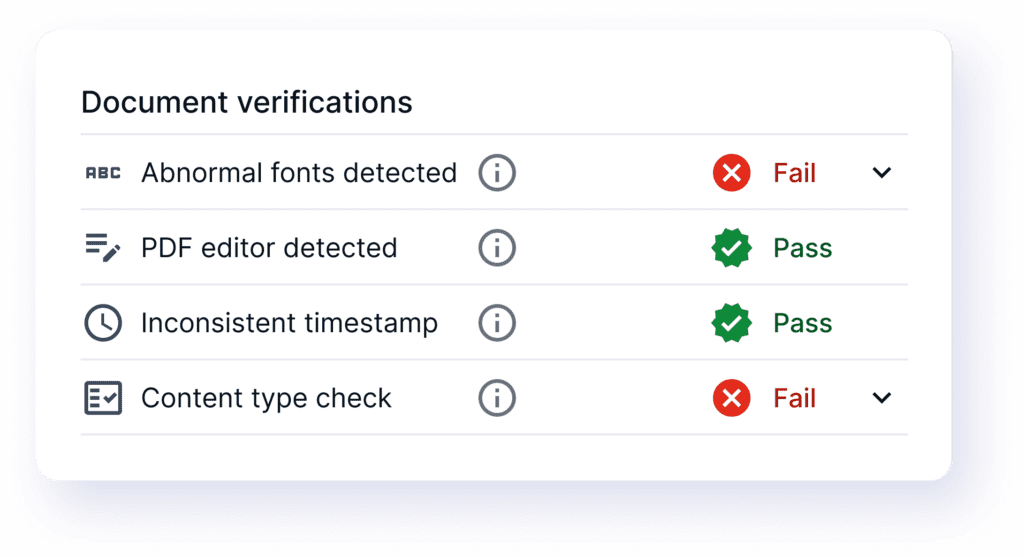Click the Abnormal fonts detected label
This screenshot has width=1024, height=557.
pos(298,173)
